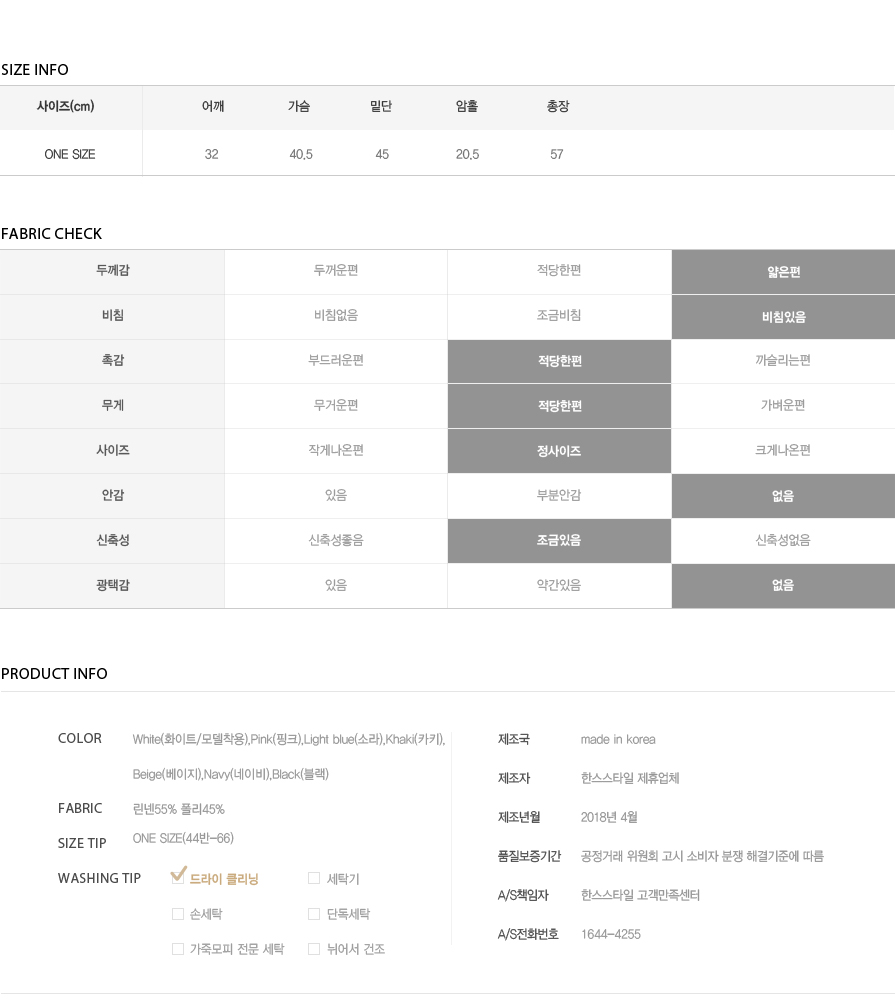895x1000 pixels.
Task: Check the 세탁기 washing option box
Action: point(314,878)
